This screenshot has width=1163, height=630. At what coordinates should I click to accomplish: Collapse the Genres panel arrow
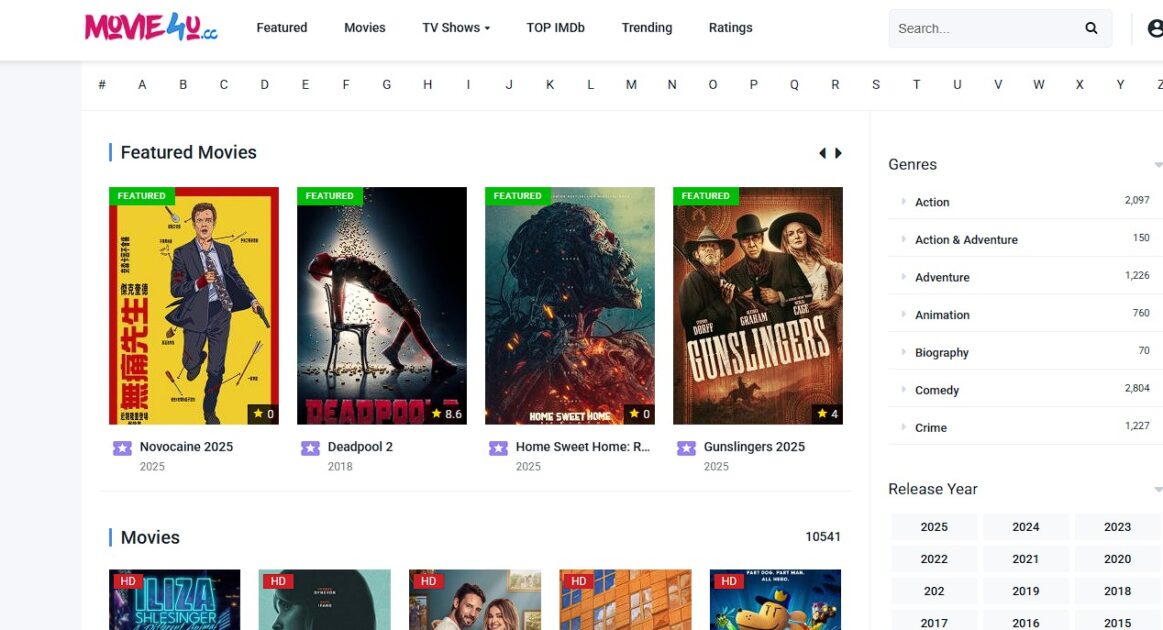click(x=1158, y=165)
